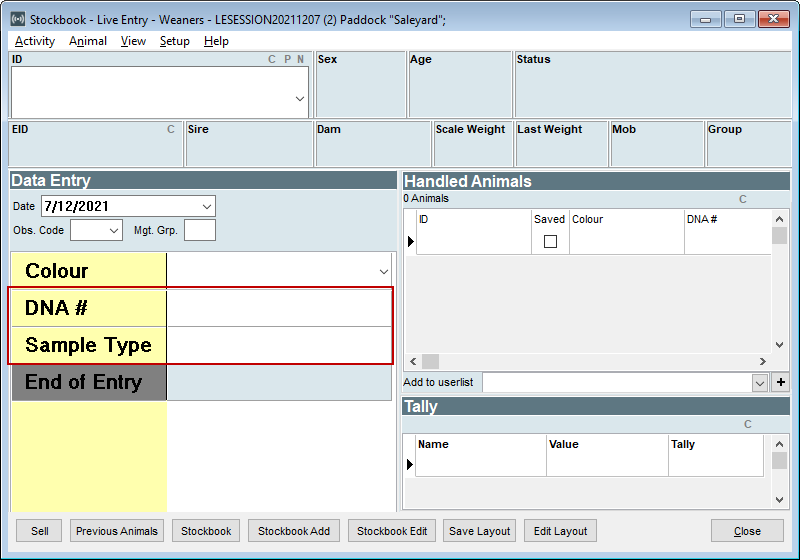Viewport: 800px width, 560px height.
Task: Click the Close button at bottom right
Action: (747, 531)
